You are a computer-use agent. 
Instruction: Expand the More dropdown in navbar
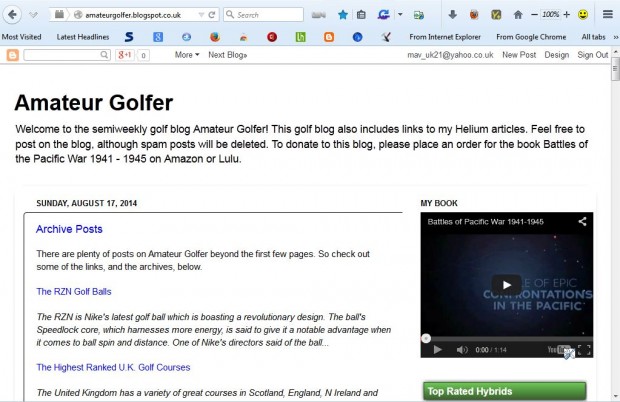pyautogui.click(x=187, y=55)
